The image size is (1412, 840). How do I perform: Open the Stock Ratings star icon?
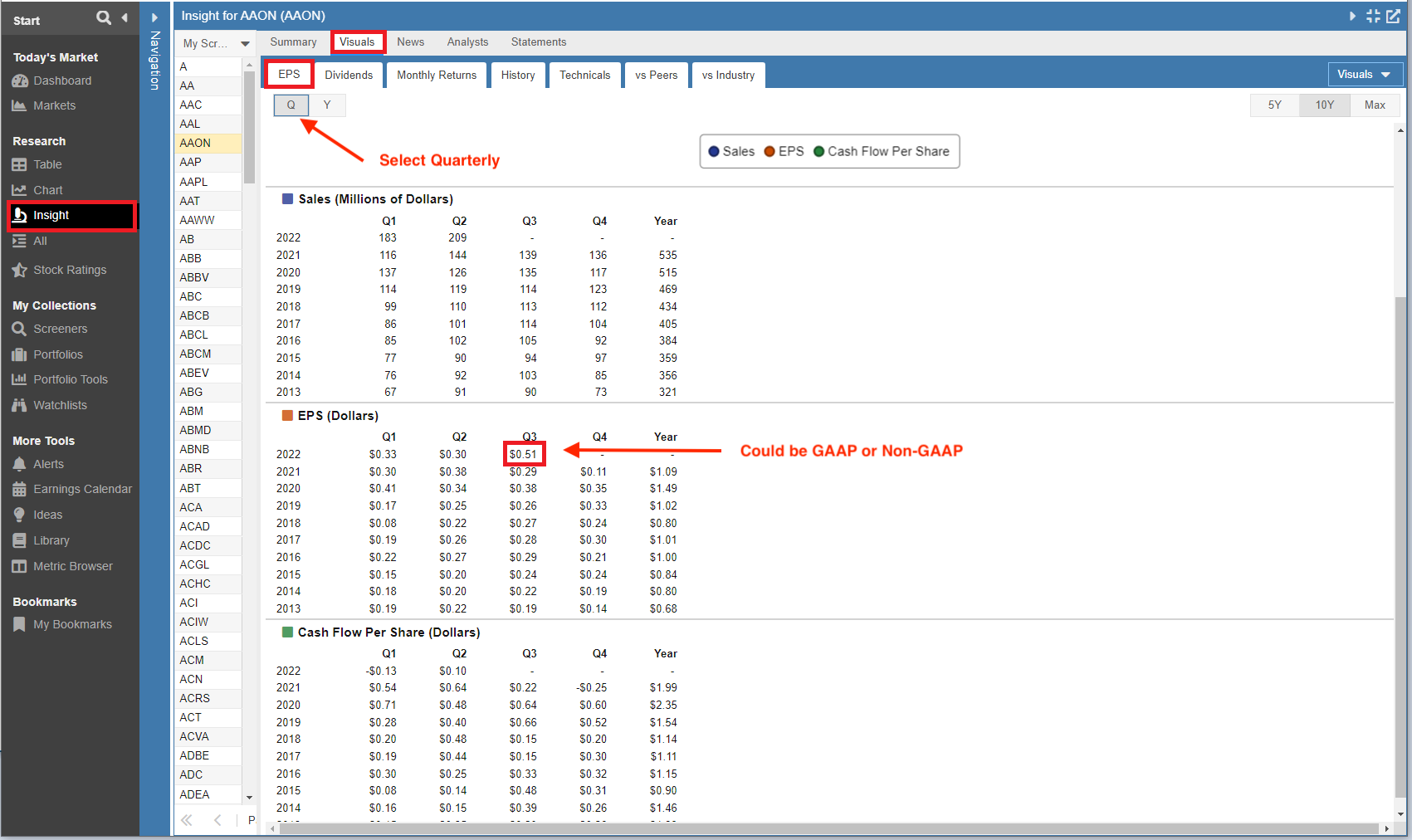coord(20,271)
